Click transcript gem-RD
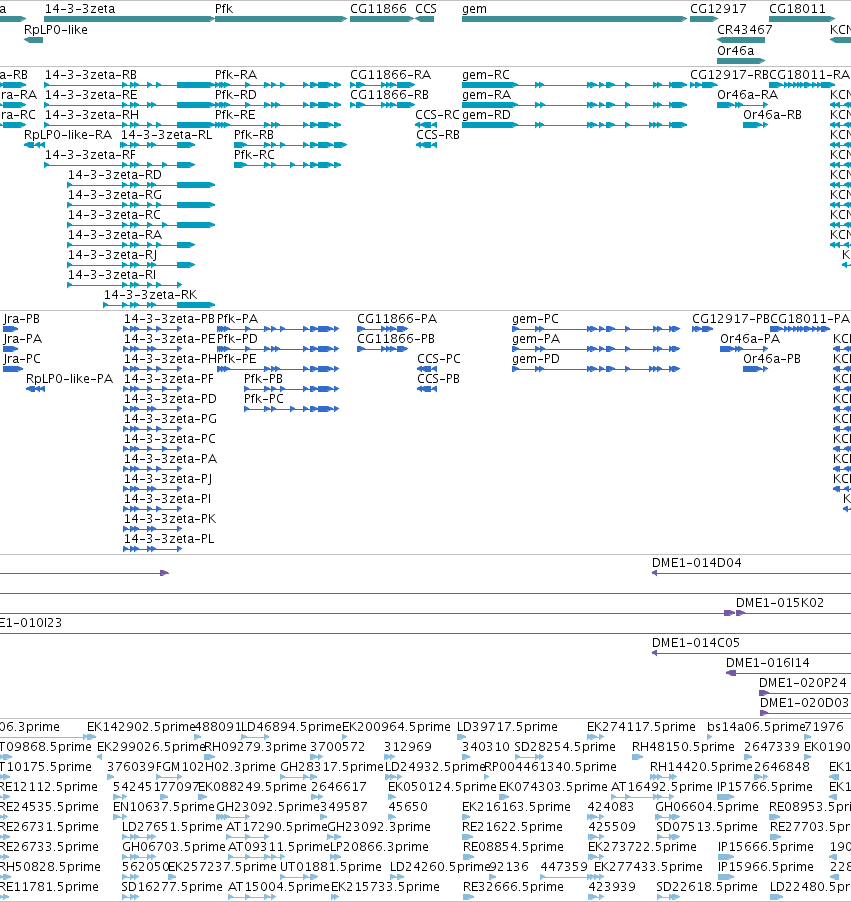 click(486, 115)
